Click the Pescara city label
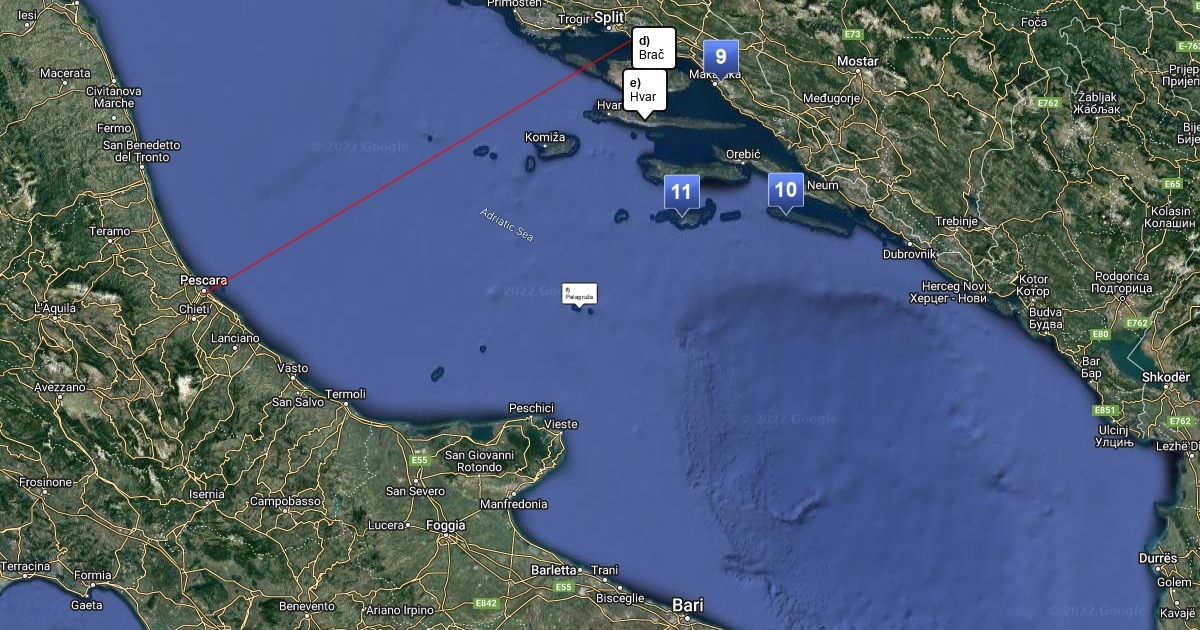This screenshot has height=630, width=1200. (204, 280)
